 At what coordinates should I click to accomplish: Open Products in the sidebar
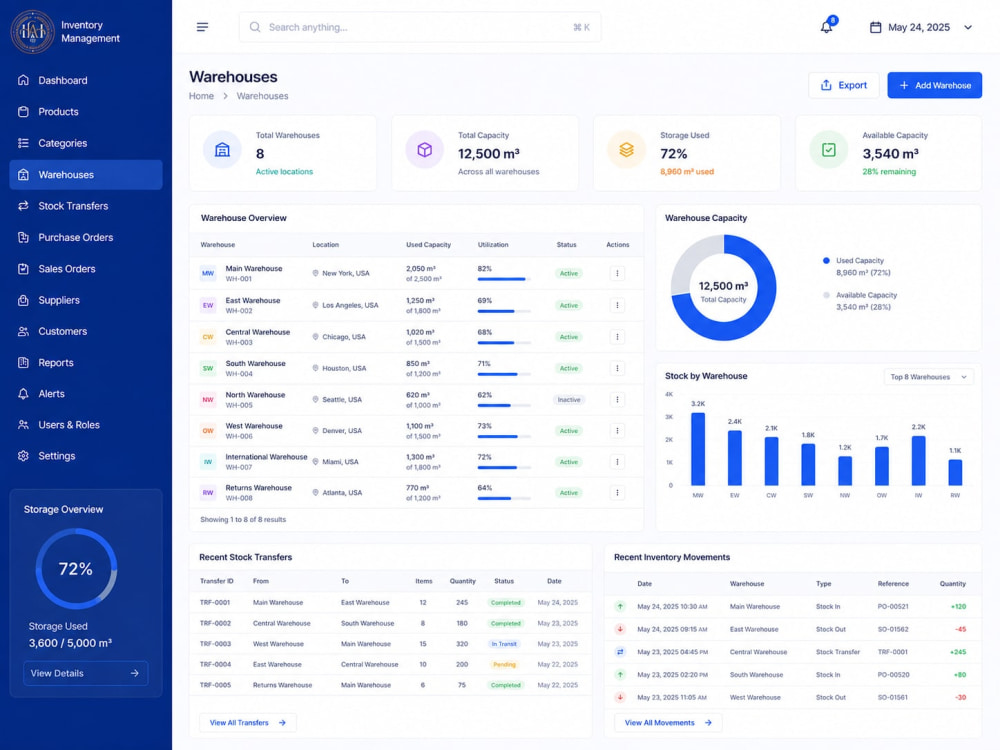point(85,112)
